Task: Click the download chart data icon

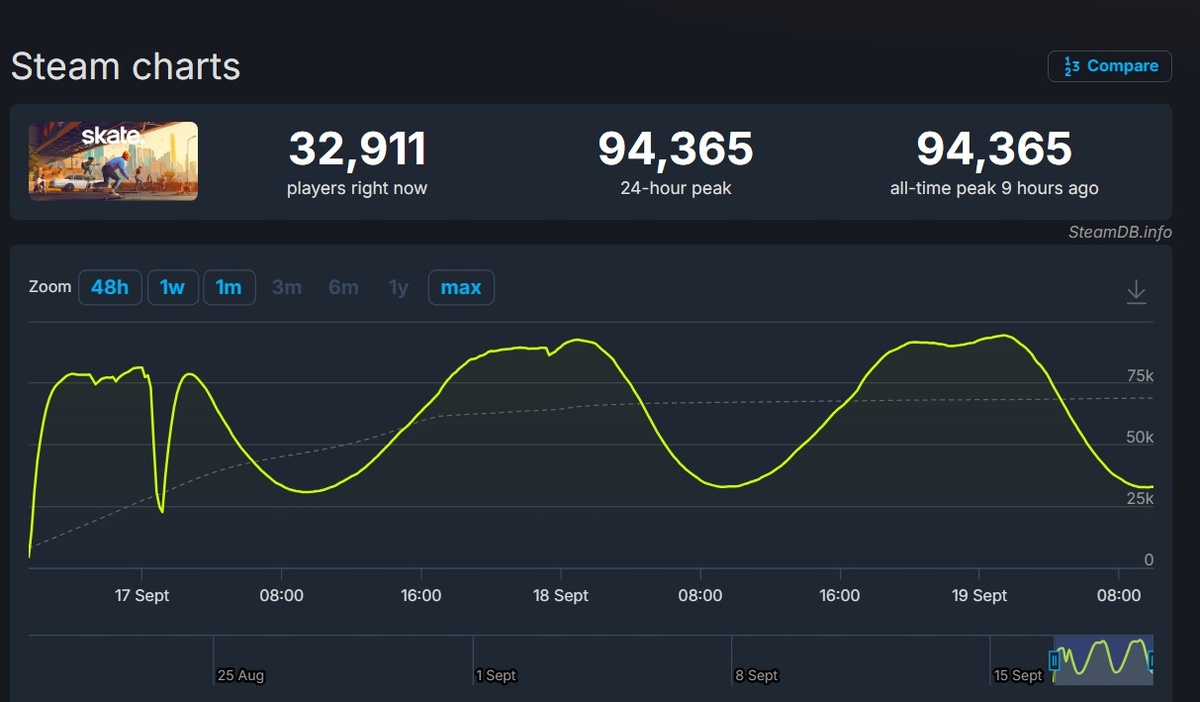Action: click(1137, 291)
